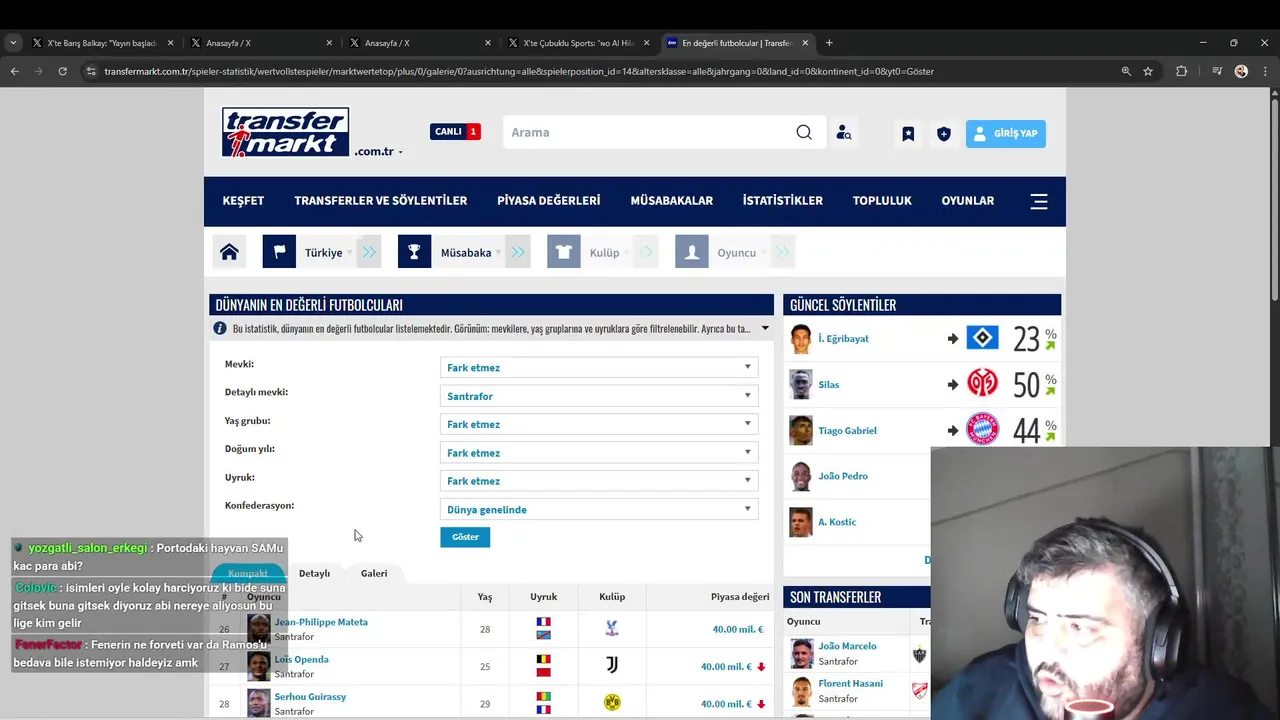Open the browser extensions puzzle icon

click(1181, 71)
